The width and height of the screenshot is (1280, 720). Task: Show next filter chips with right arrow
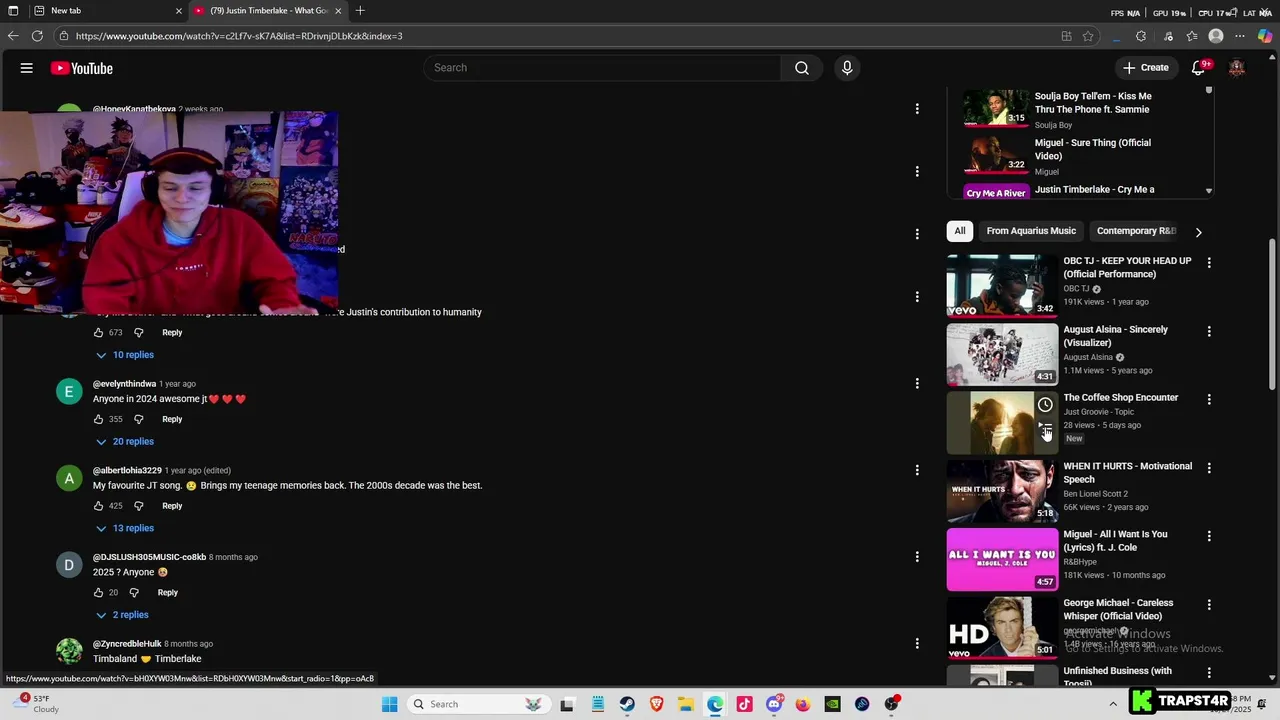pos(1198,232)
